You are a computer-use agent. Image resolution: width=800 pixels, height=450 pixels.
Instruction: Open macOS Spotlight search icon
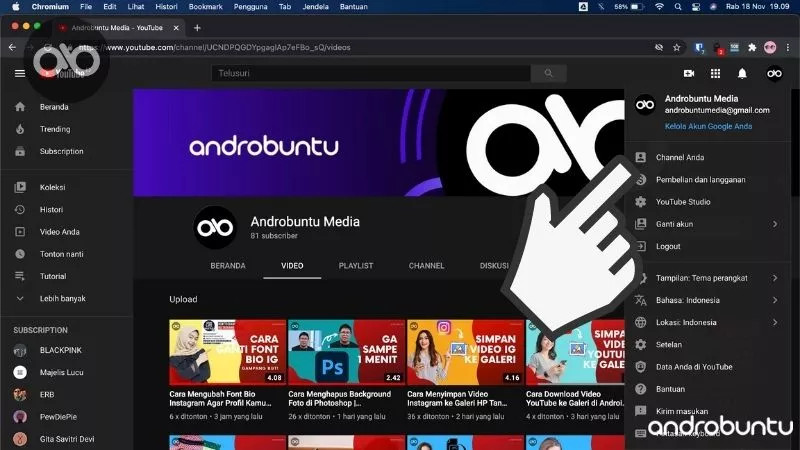click(678, 7)
